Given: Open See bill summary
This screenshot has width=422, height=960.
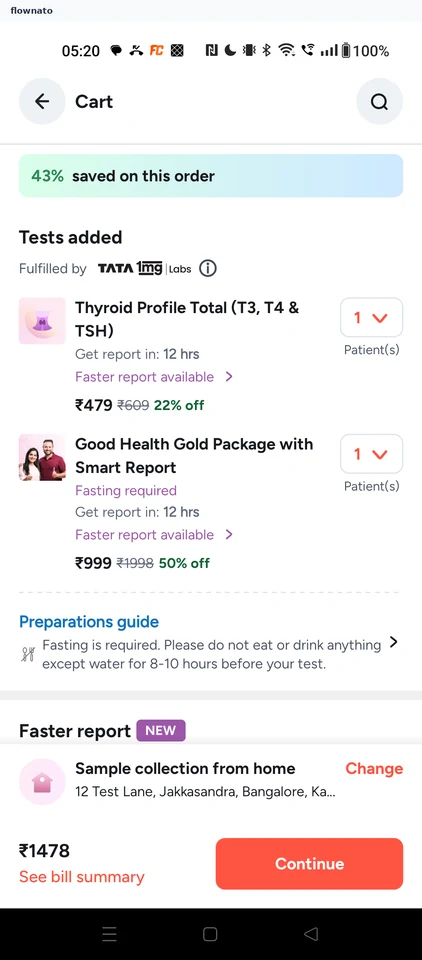Looking at the screenshot, I should point(81,877).
